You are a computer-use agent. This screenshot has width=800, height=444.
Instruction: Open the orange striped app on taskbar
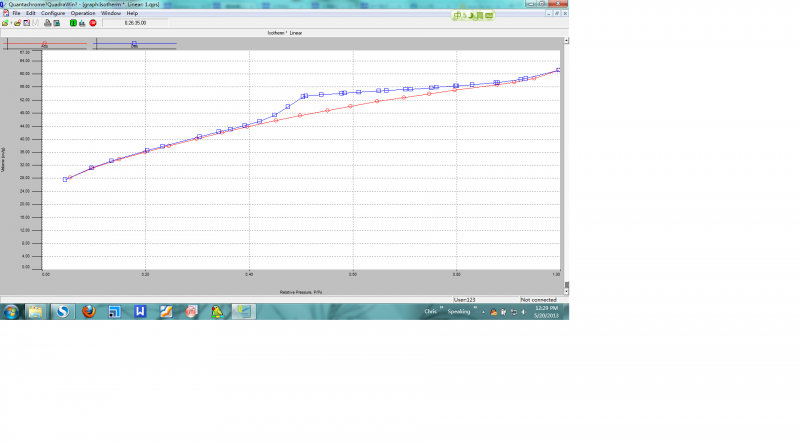[166, 312]
